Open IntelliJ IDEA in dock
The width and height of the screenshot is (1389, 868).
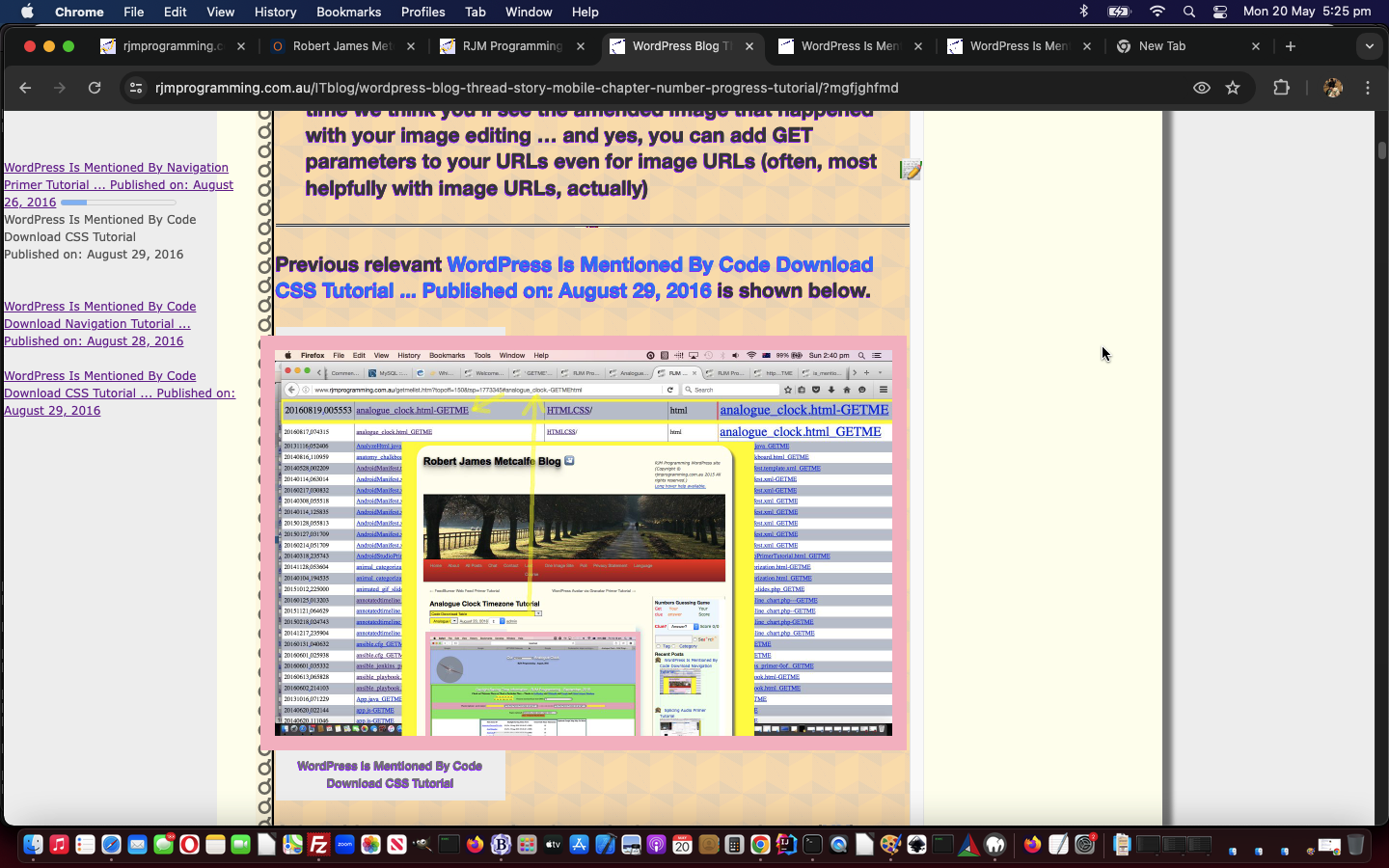tap(786, 845)
